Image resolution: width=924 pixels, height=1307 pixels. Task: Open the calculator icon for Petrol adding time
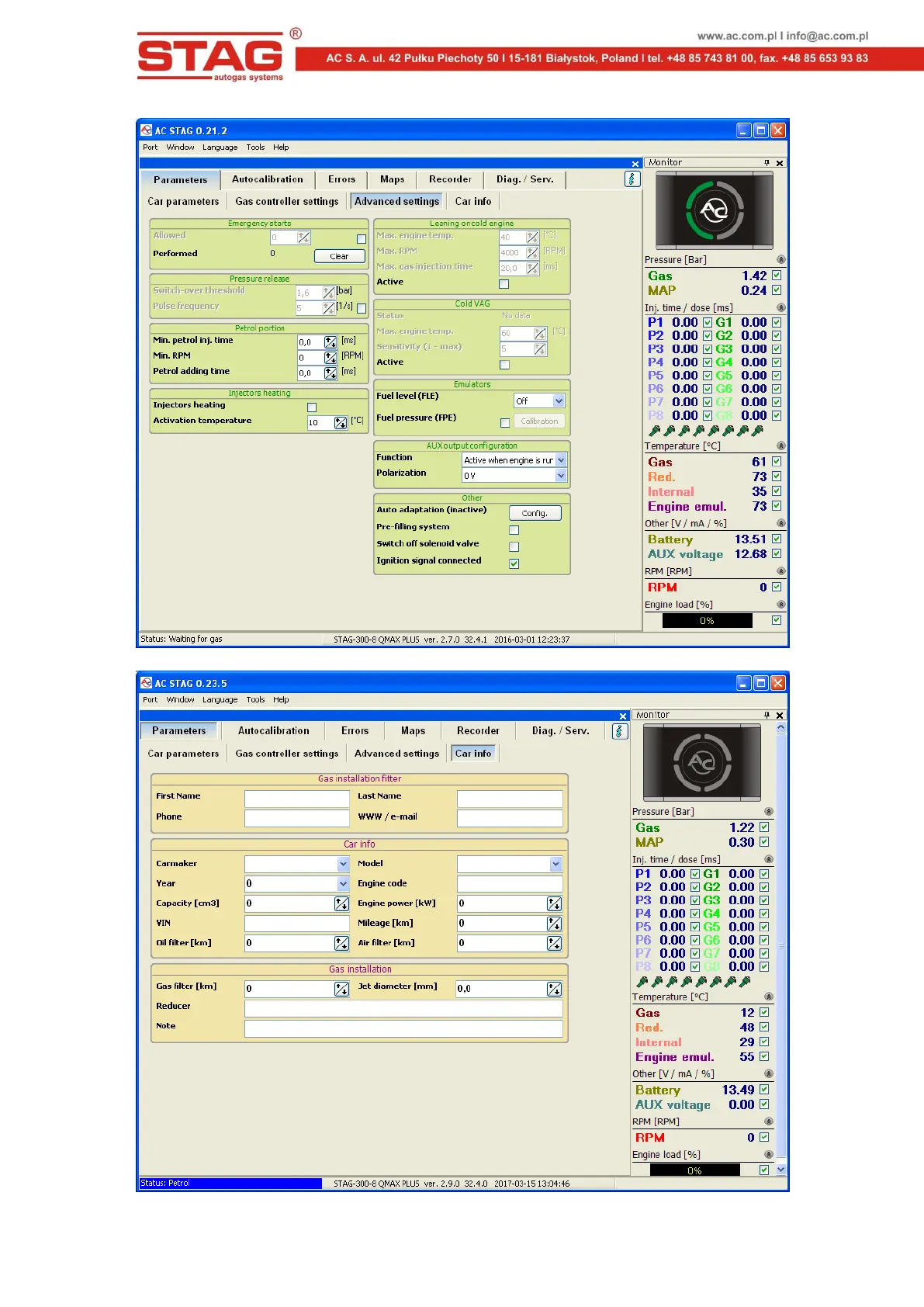(330, 373)
